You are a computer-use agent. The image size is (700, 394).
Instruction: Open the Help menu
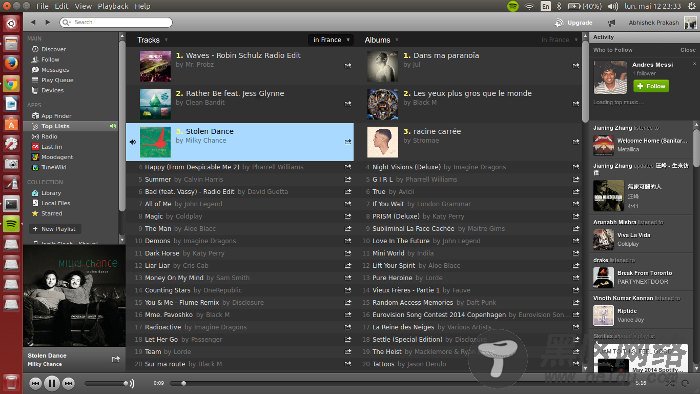(x=142, y=6)
